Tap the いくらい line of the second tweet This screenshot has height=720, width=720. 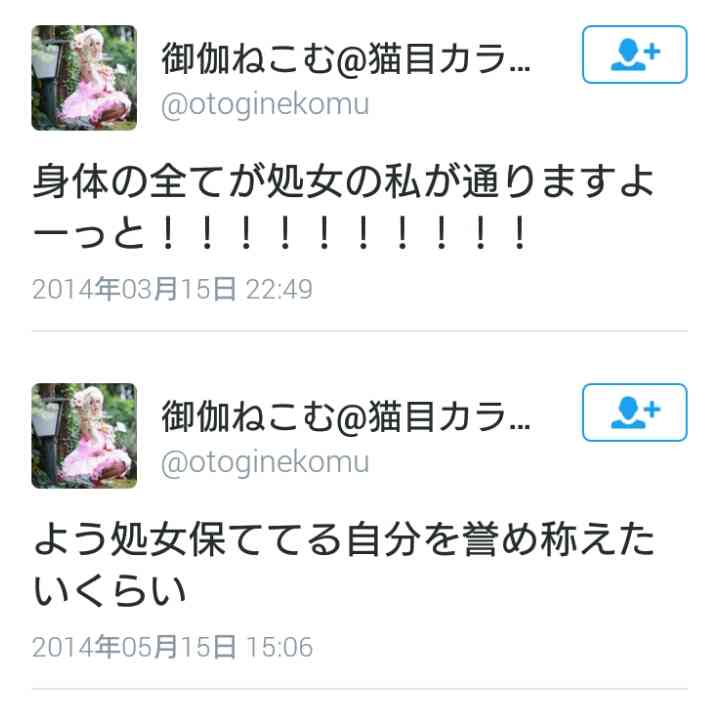click(x=109, y=591)
